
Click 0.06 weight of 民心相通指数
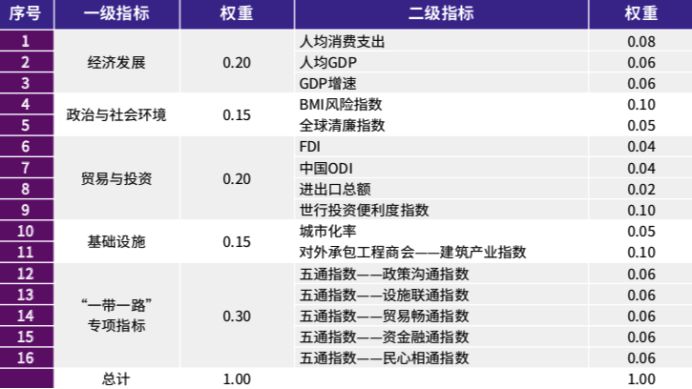[641, 358]
